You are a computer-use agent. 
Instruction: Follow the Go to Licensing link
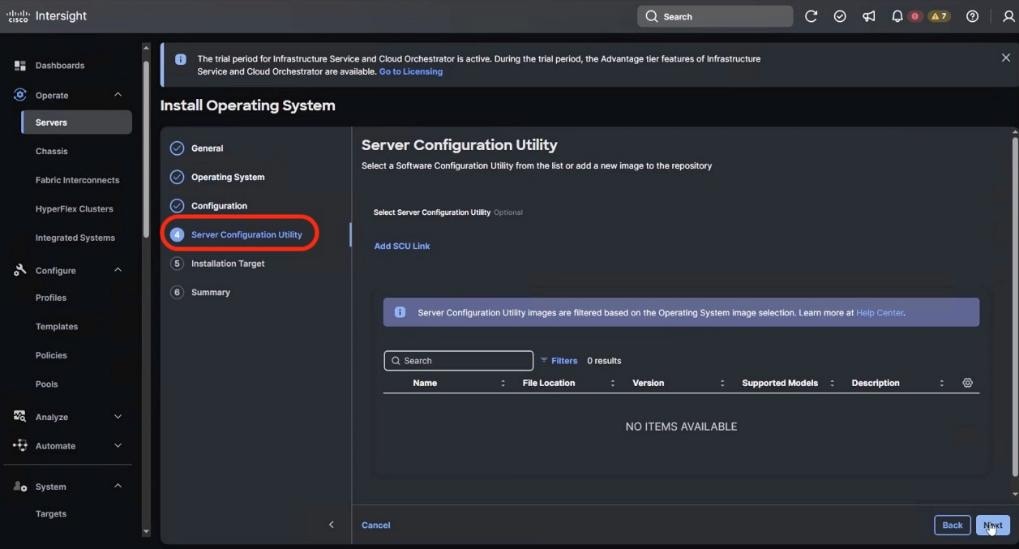click(x=411, y=71)
